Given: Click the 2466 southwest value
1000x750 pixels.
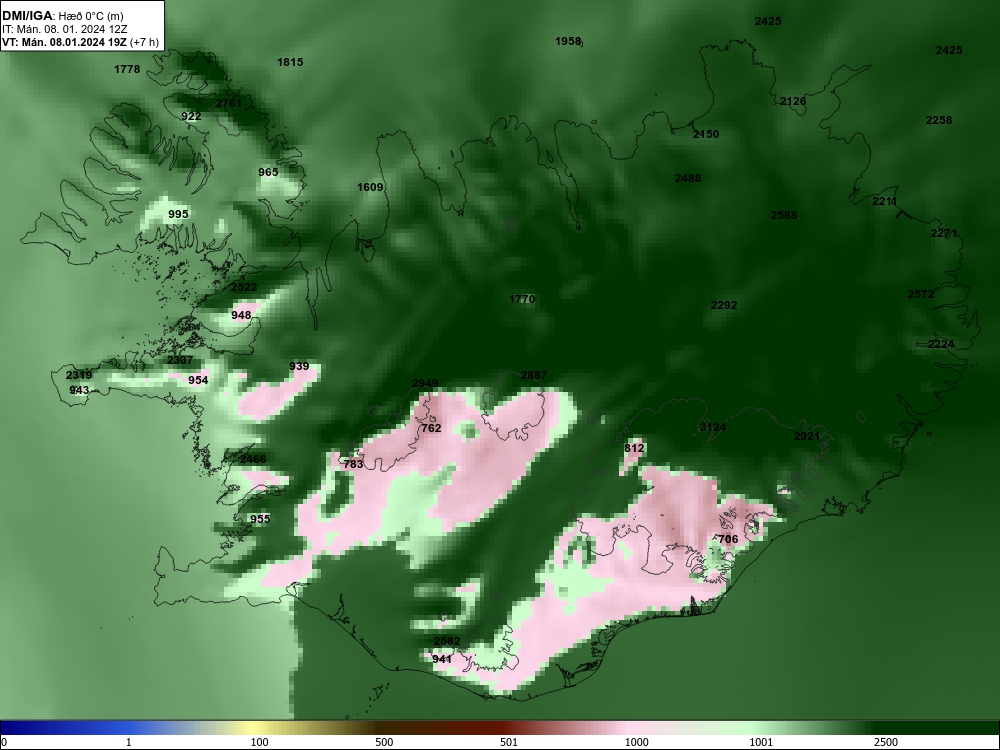Looking at the screenshot, I should pyautogui.click(x=253, y=459).
